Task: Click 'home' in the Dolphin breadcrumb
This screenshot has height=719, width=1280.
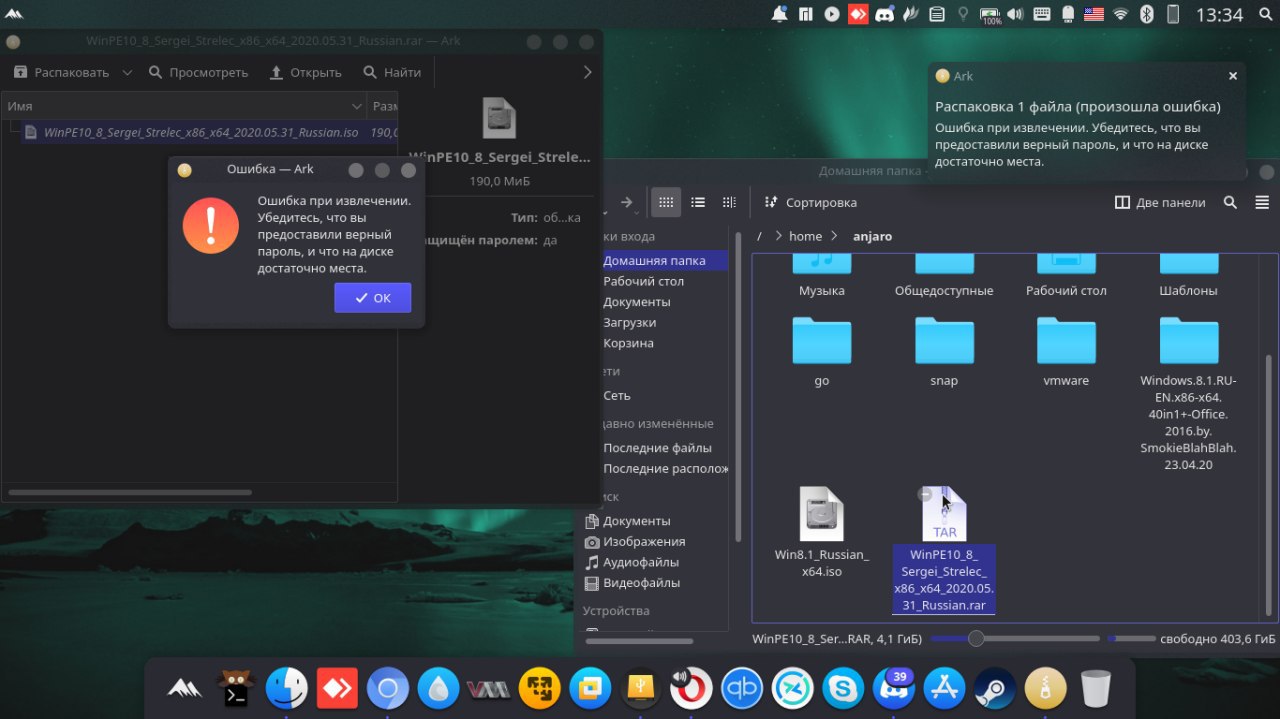Action: coord(805,236)
